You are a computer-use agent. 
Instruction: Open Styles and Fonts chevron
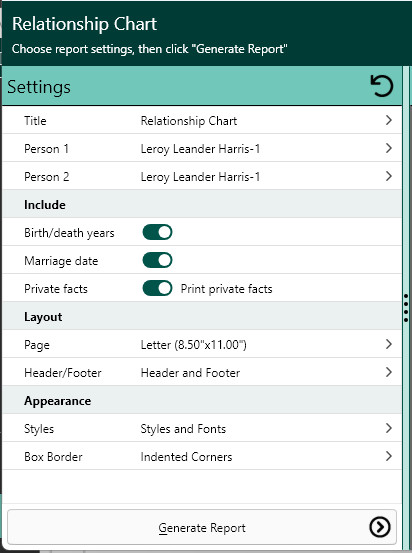pos(389,428)
